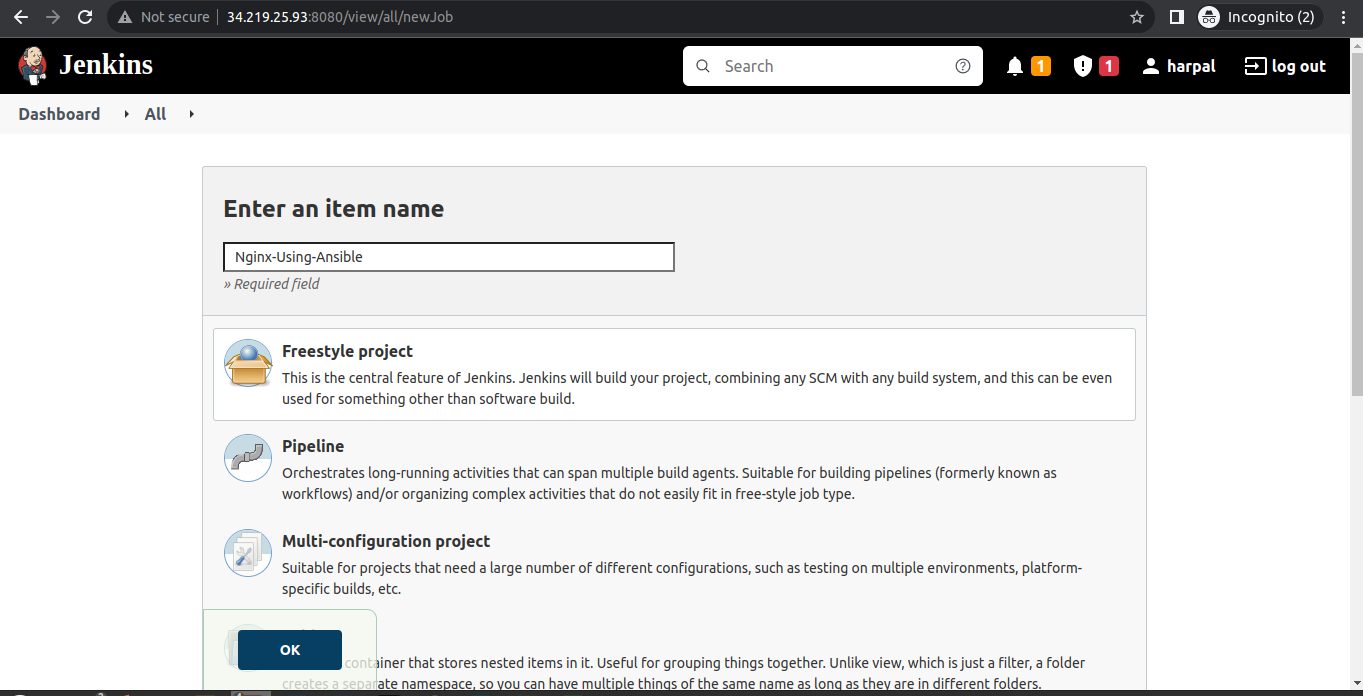Click the item name input field
The height and width of the screenshot is (696, 1363).
(449, 257)
